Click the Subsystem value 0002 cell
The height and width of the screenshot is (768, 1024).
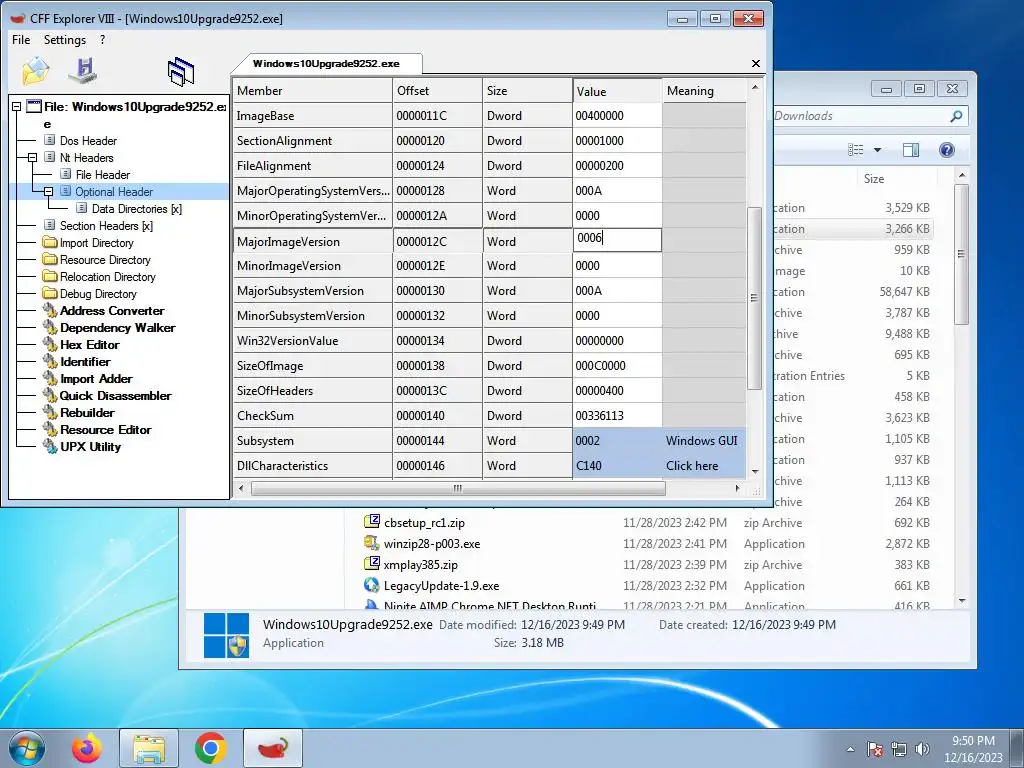point(618,441)
